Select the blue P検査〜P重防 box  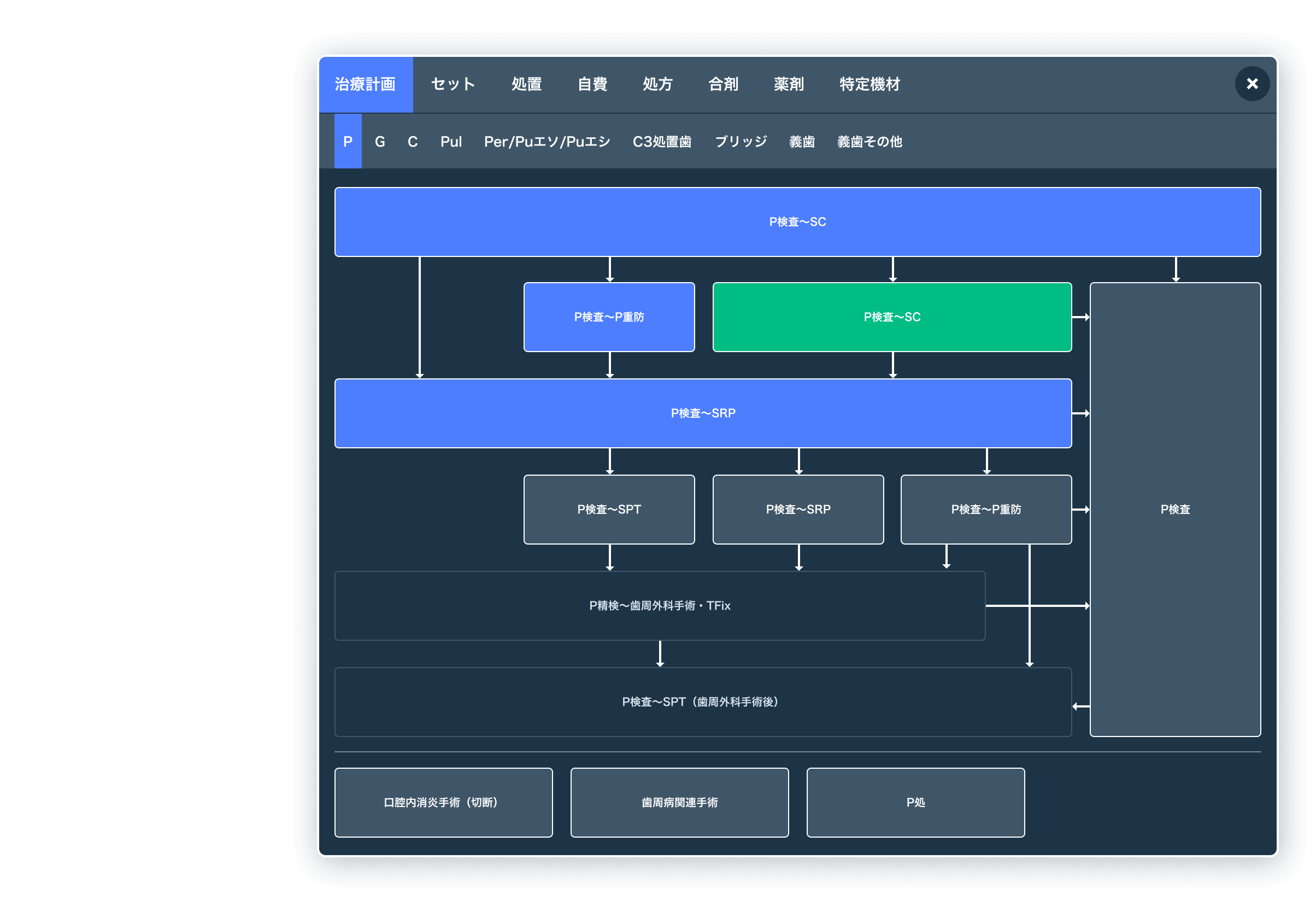pos(609,317)
